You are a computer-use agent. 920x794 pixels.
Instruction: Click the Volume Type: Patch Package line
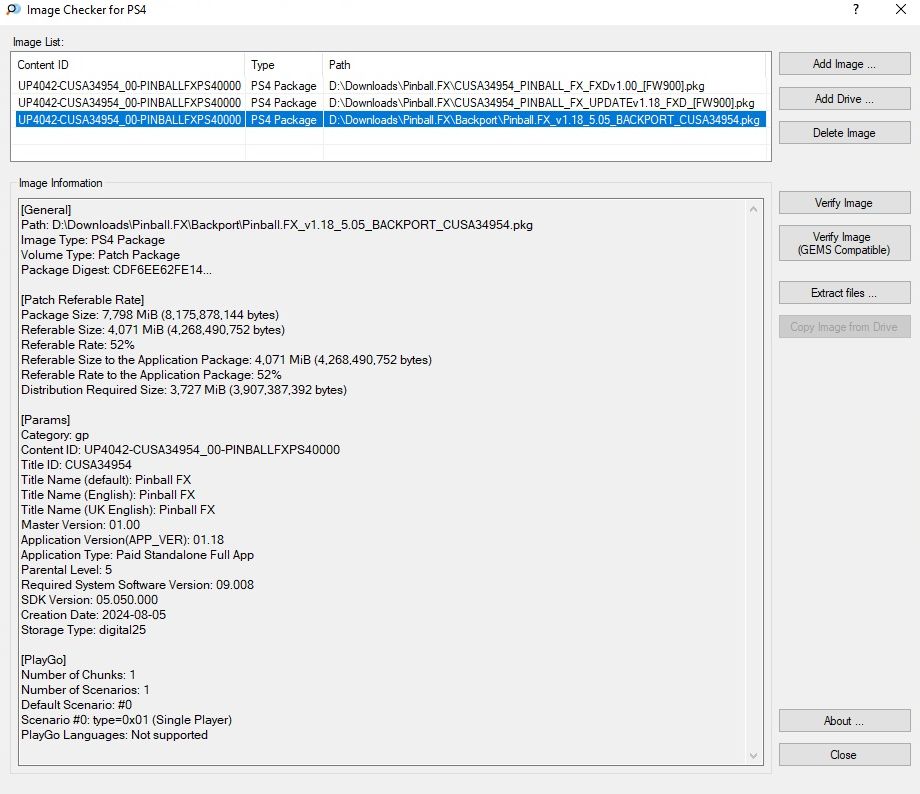click(100, 255)
